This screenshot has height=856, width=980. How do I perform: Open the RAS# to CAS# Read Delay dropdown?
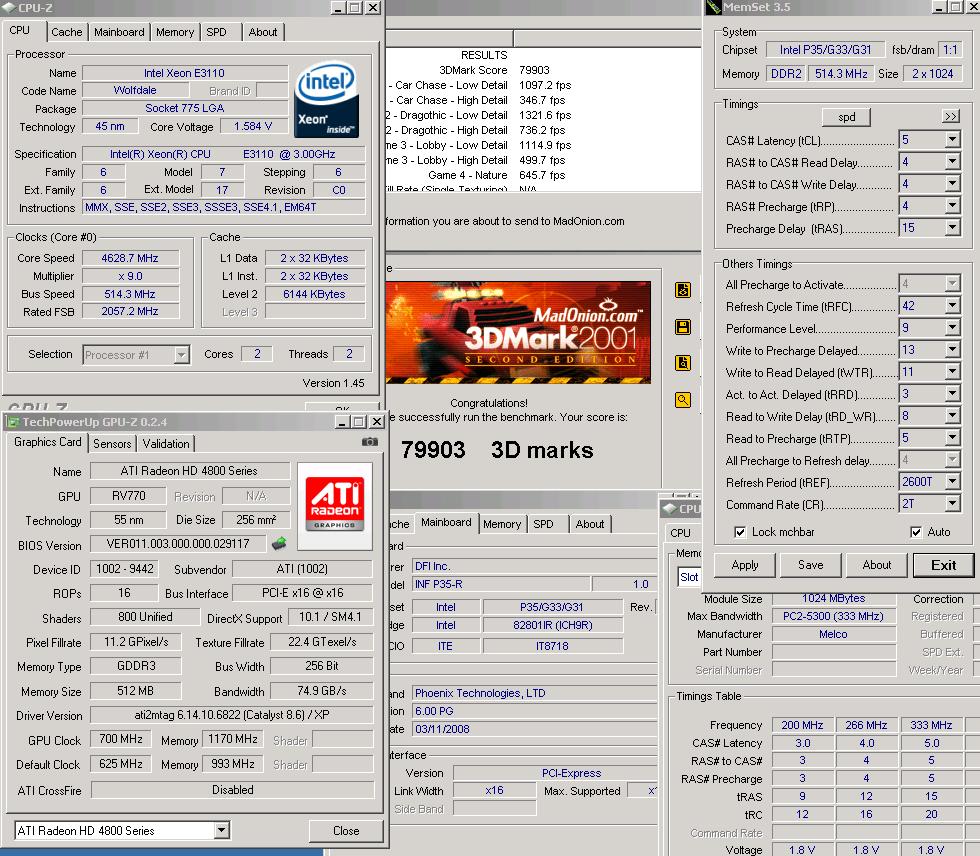click(x=952, y=162)
